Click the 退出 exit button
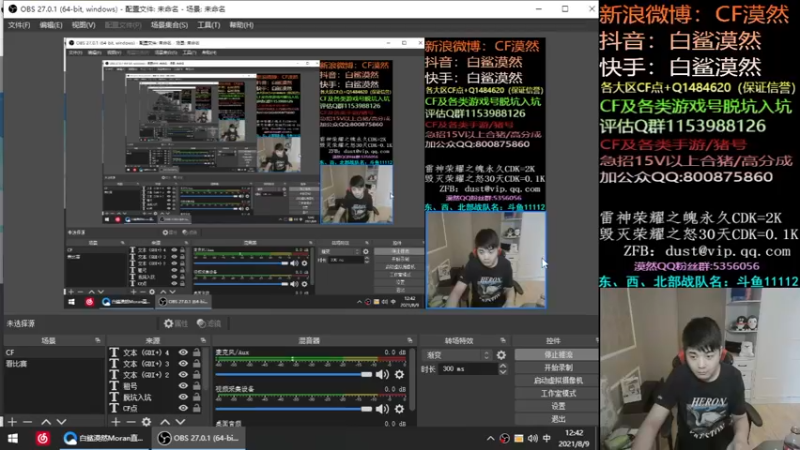The image size is (800, 450). (558, 419)
